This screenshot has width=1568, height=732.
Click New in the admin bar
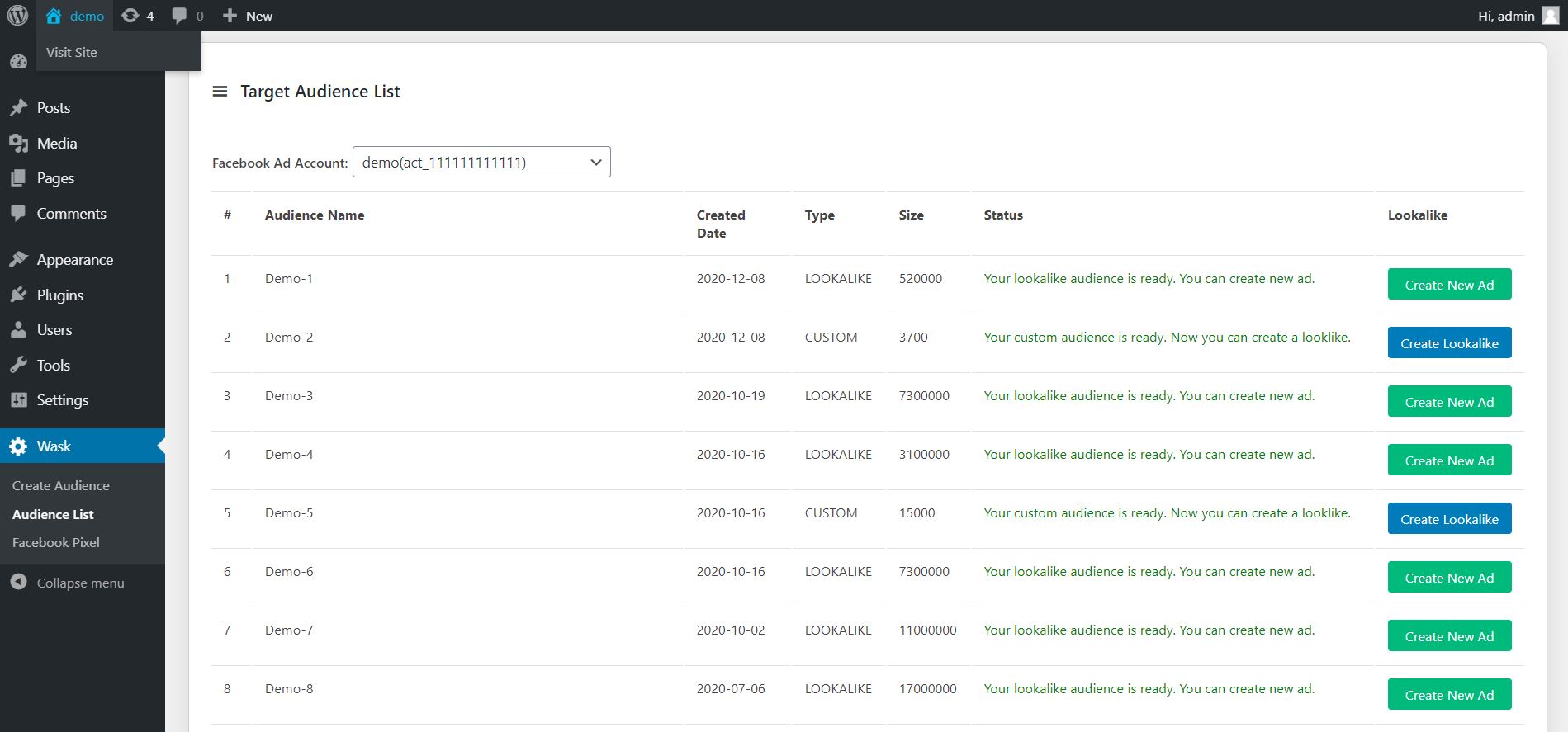point(259,16)
